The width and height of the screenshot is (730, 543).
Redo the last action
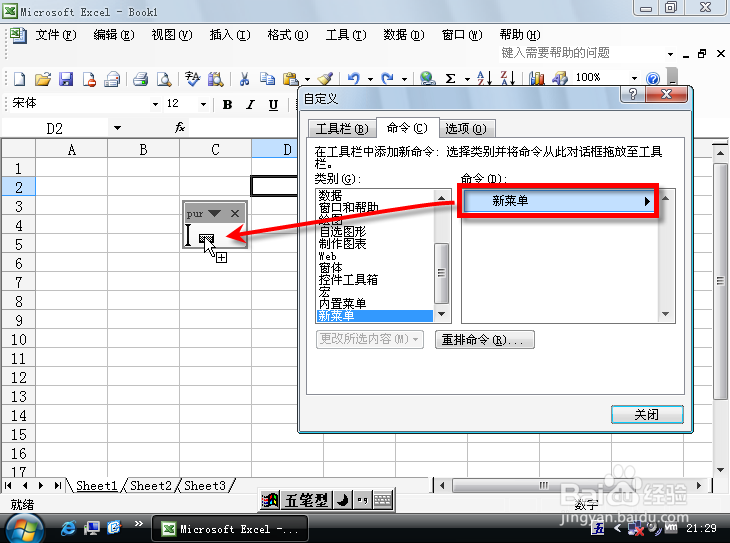(387, 79)
